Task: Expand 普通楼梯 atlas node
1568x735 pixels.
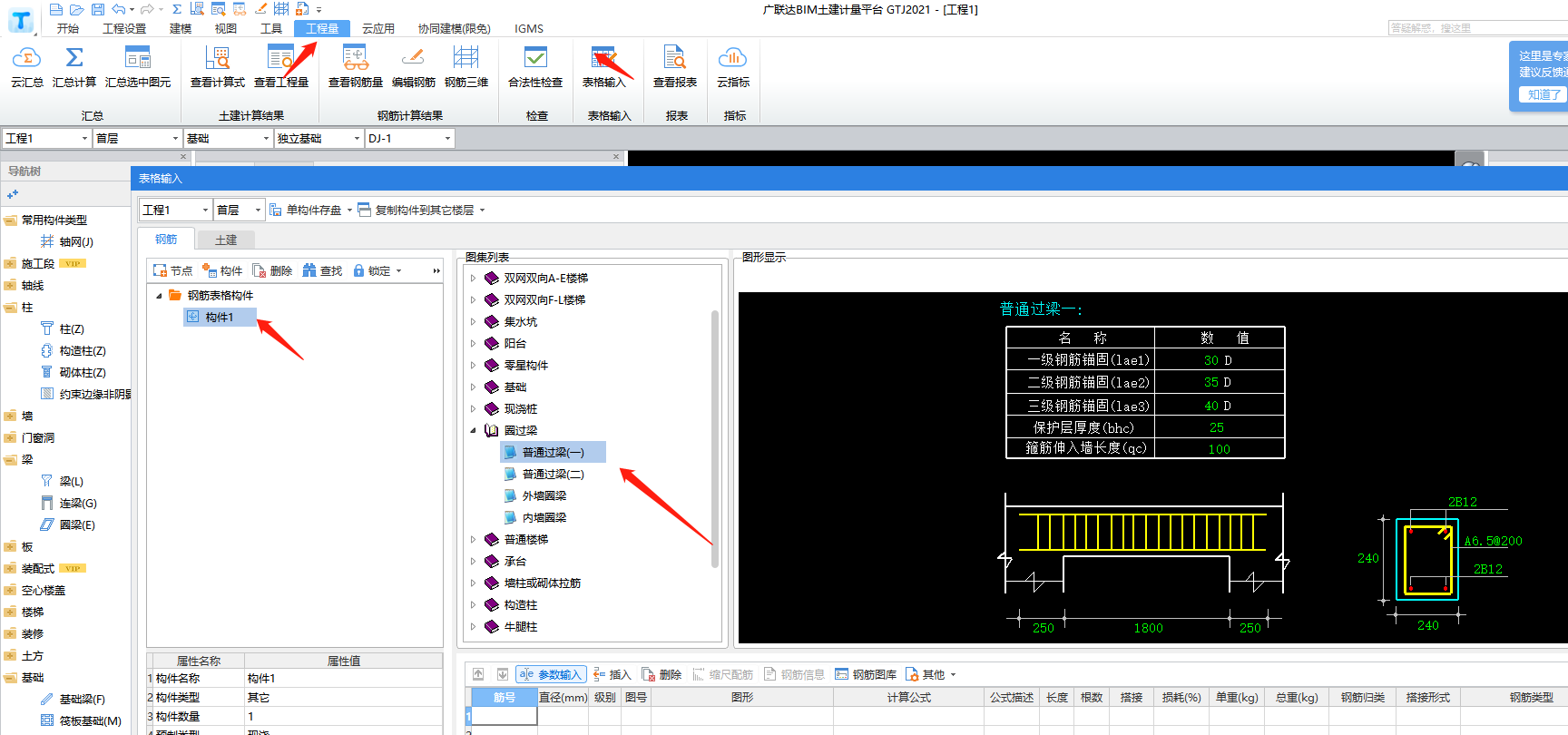Action: point(473,539)
